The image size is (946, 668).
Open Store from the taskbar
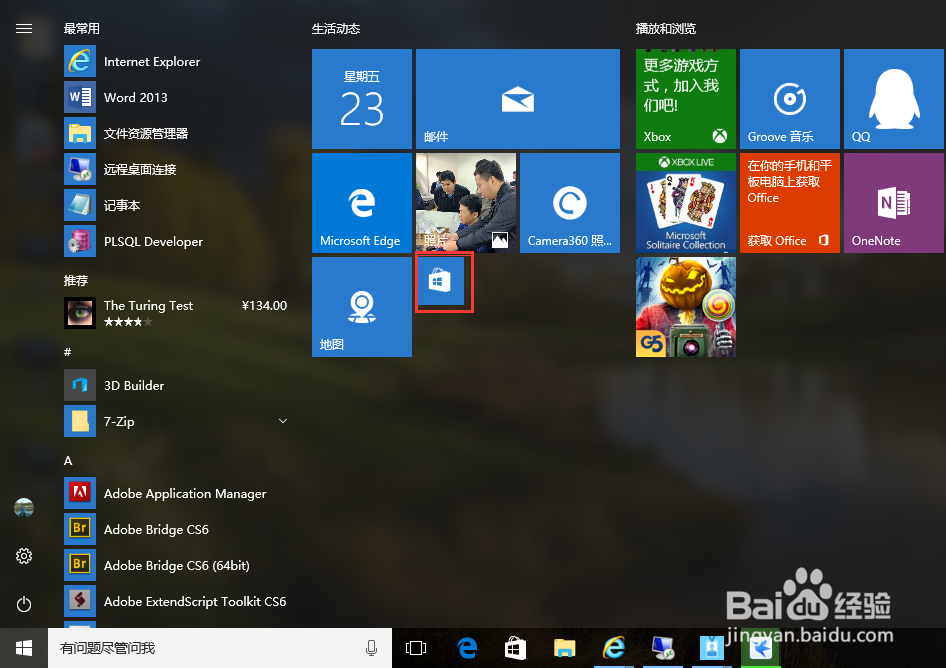[515, 648]
